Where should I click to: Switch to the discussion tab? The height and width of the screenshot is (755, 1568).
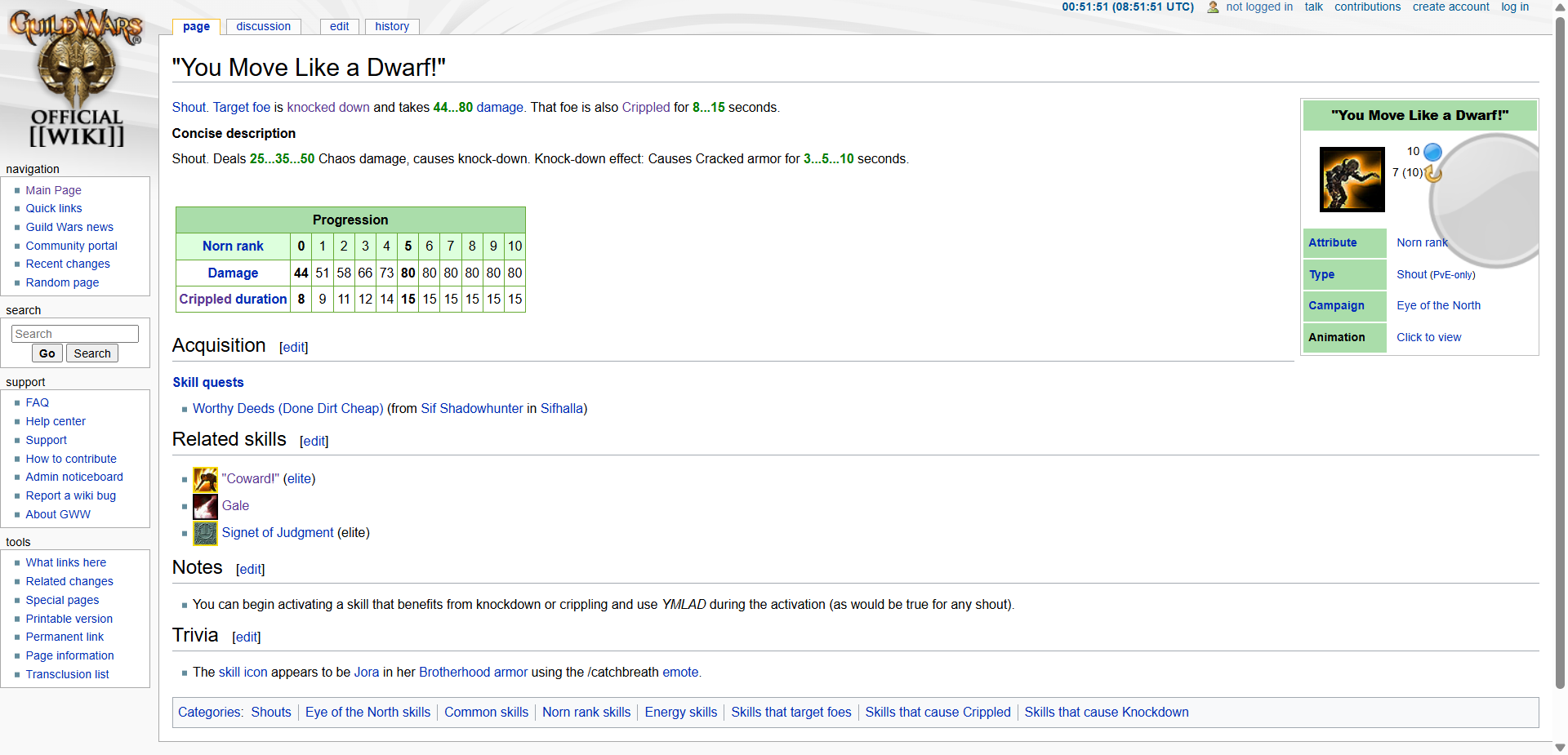[263, 26]
